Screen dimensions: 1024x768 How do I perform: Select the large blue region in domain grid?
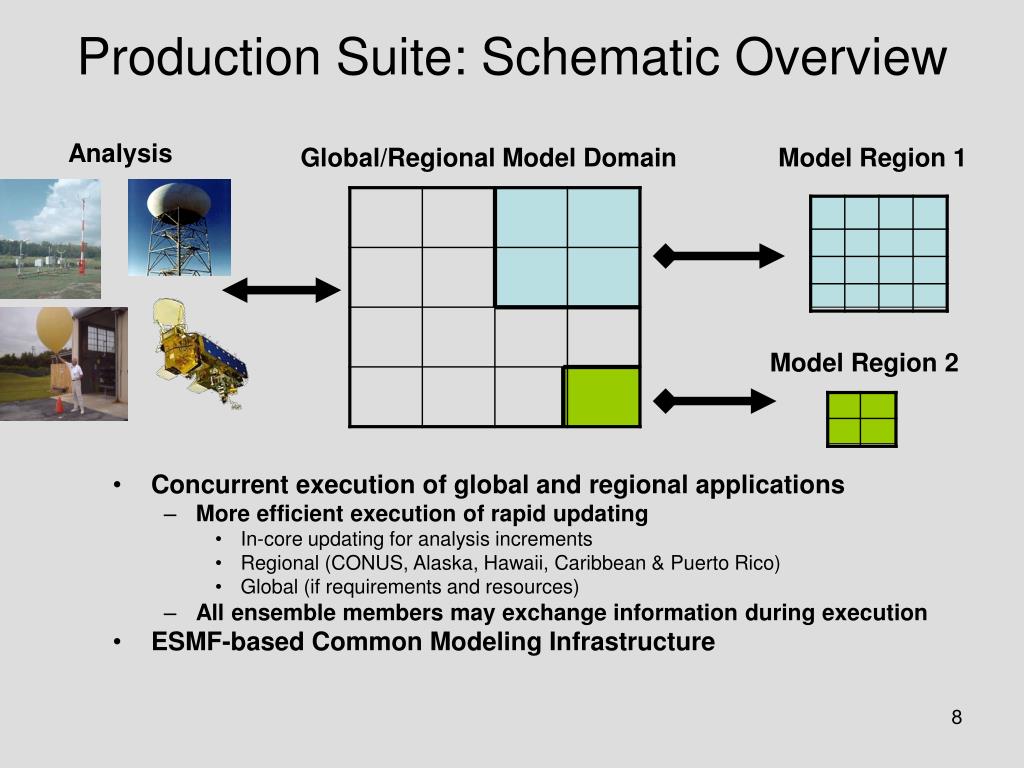click(x=568, y=248)
